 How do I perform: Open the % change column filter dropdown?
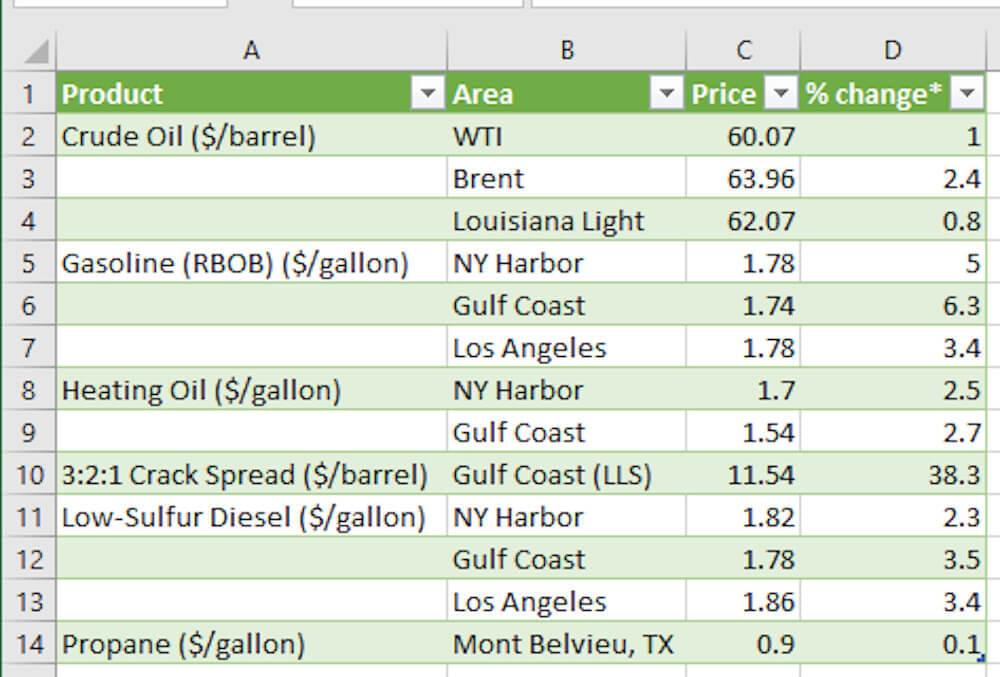pyautogui.click(x=966, y=94)
